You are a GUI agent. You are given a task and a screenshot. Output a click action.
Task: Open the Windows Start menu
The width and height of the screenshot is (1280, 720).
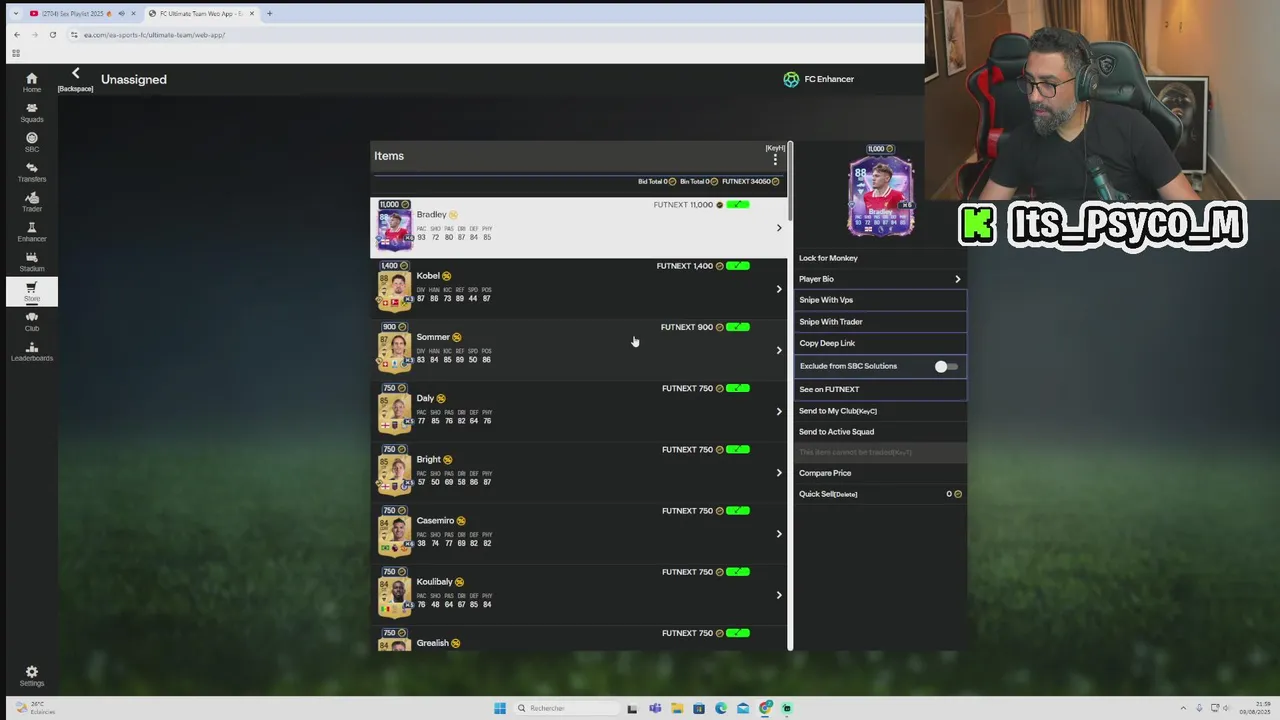[x=500, y=708]
